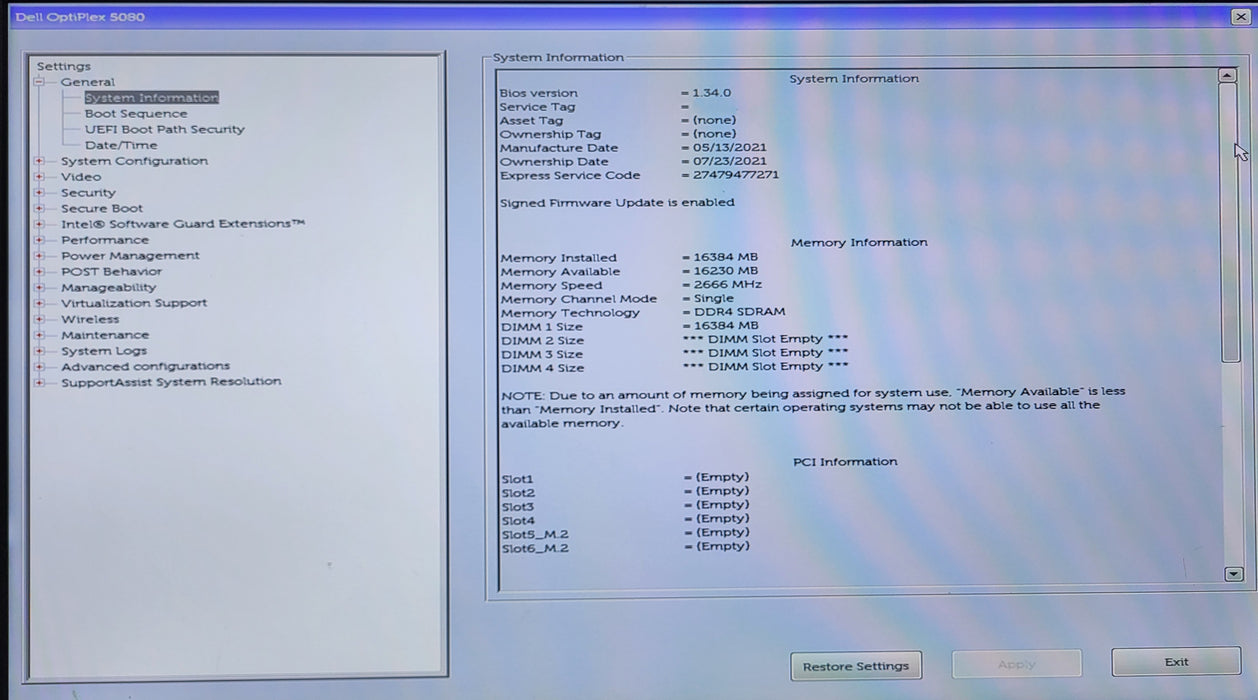Select the System Logs label

(103, 351)
